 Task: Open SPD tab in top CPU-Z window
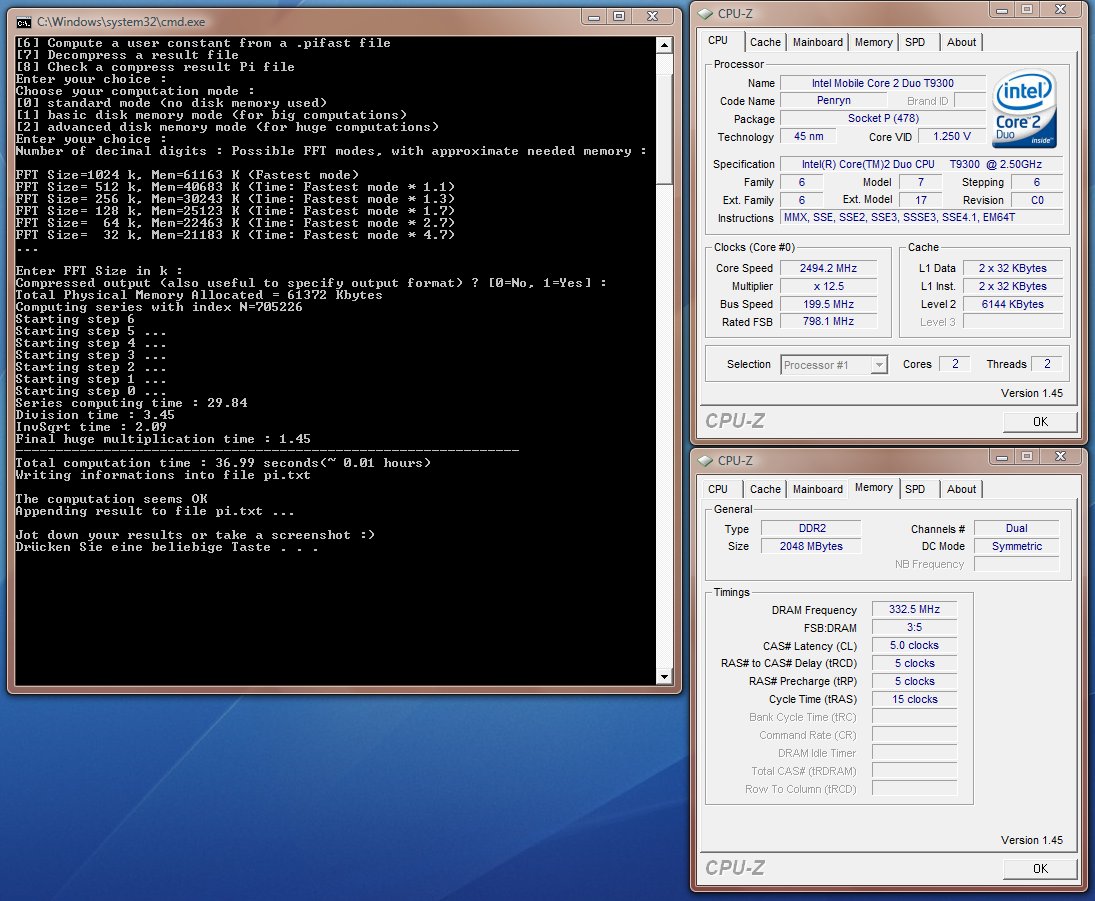click(915, 42)
